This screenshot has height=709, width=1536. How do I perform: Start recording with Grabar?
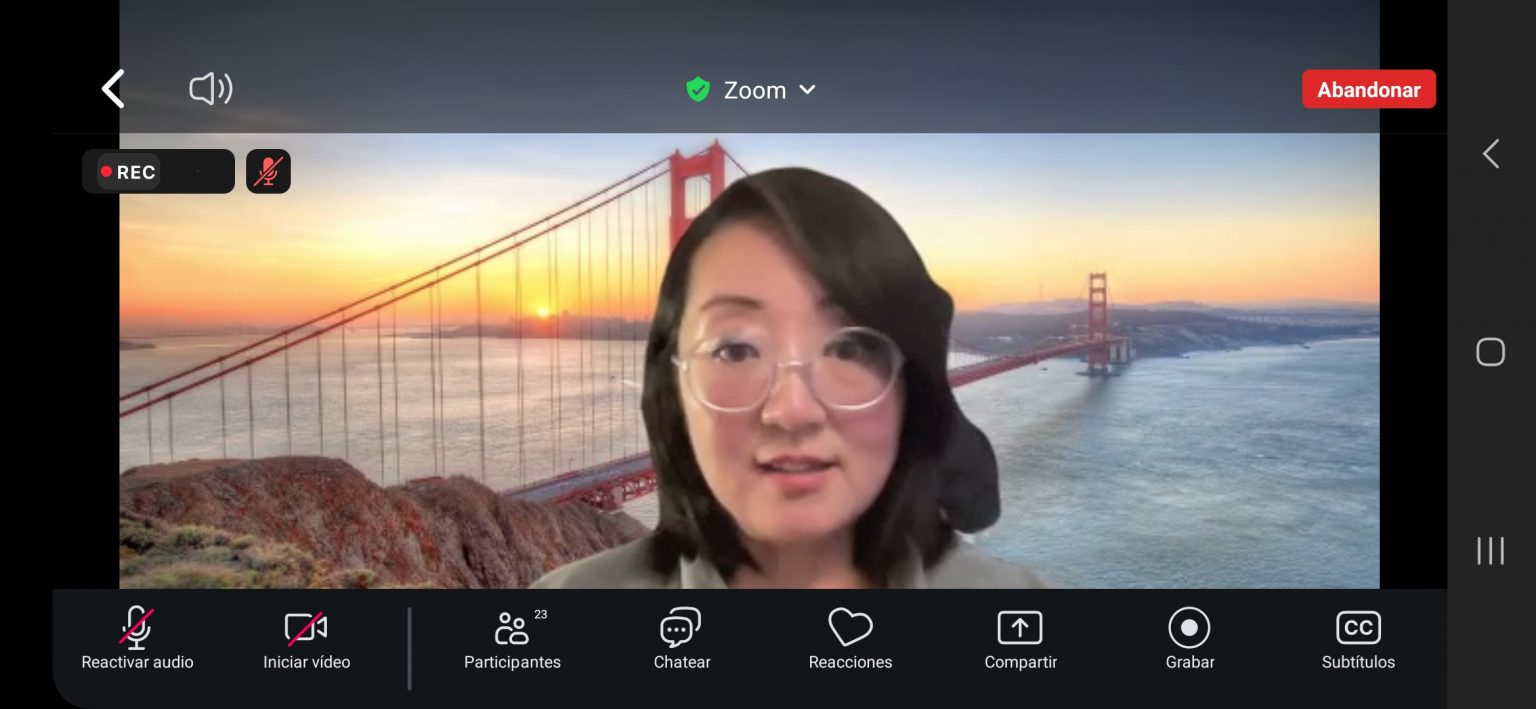point(1190,640)
